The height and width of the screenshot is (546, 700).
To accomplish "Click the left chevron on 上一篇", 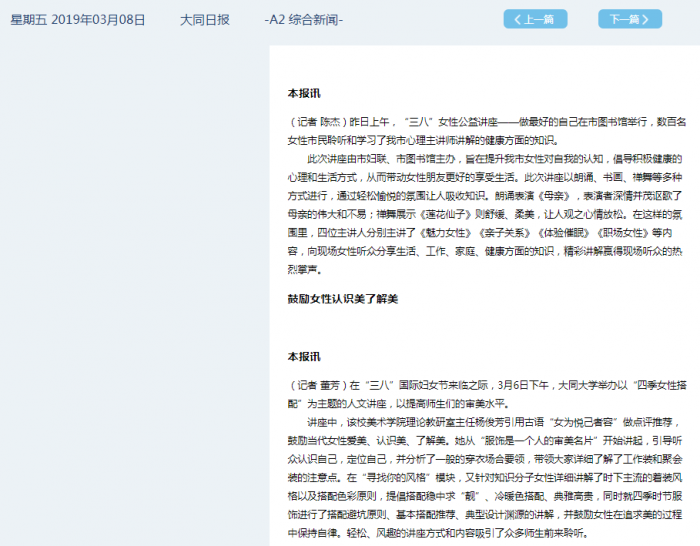I will pos(517,19).
